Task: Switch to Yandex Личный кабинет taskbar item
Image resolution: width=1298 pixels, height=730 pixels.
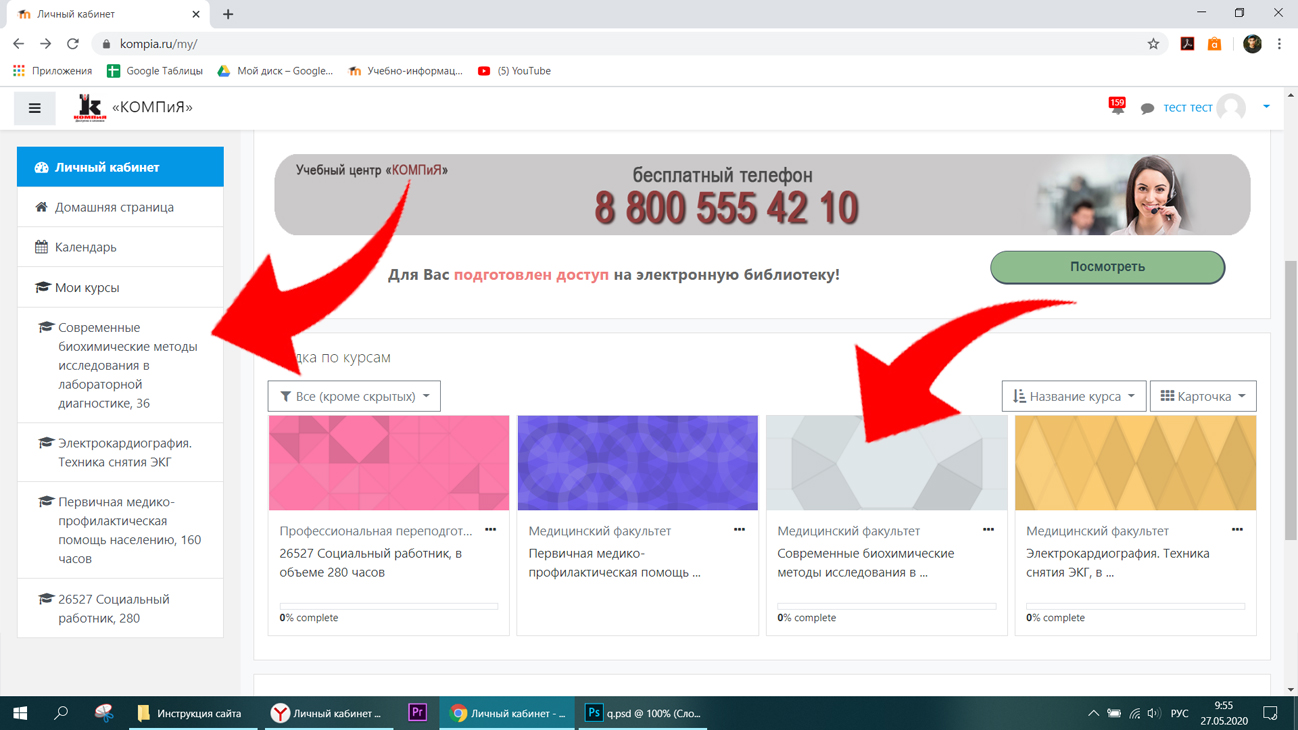Action: (327, 713)
